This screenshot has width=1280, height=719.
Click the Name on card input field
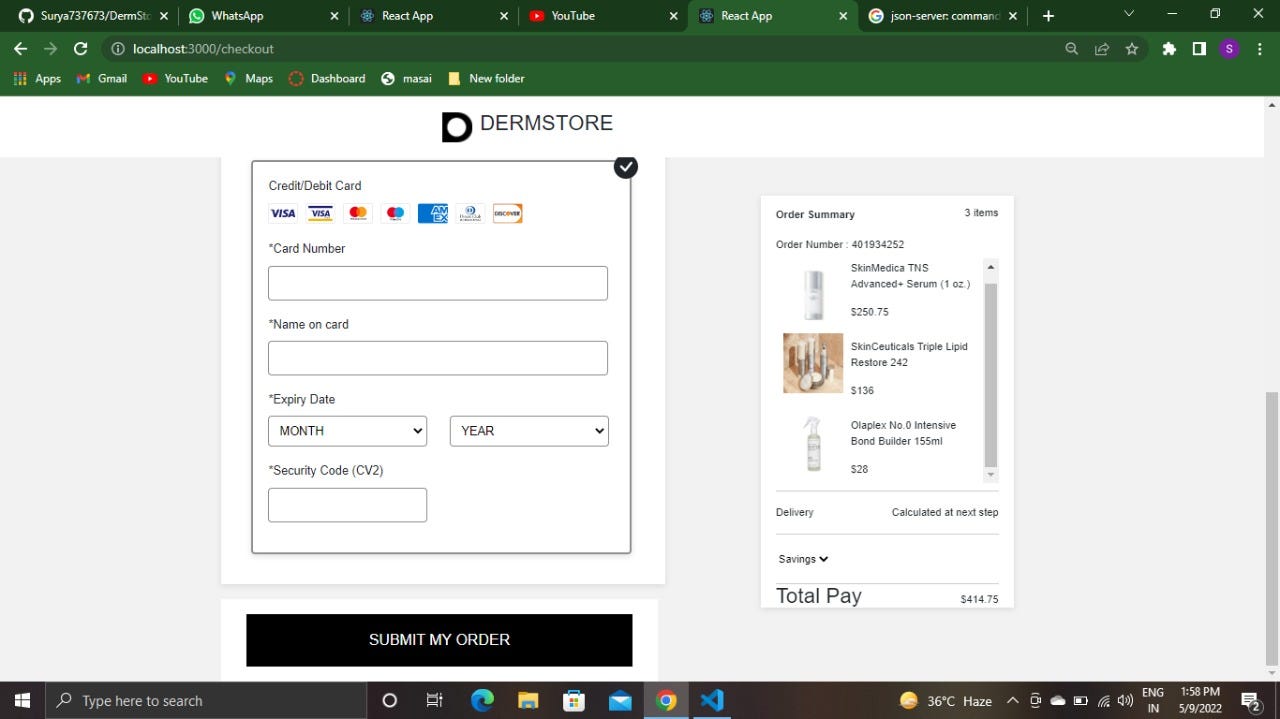point(438,358)
